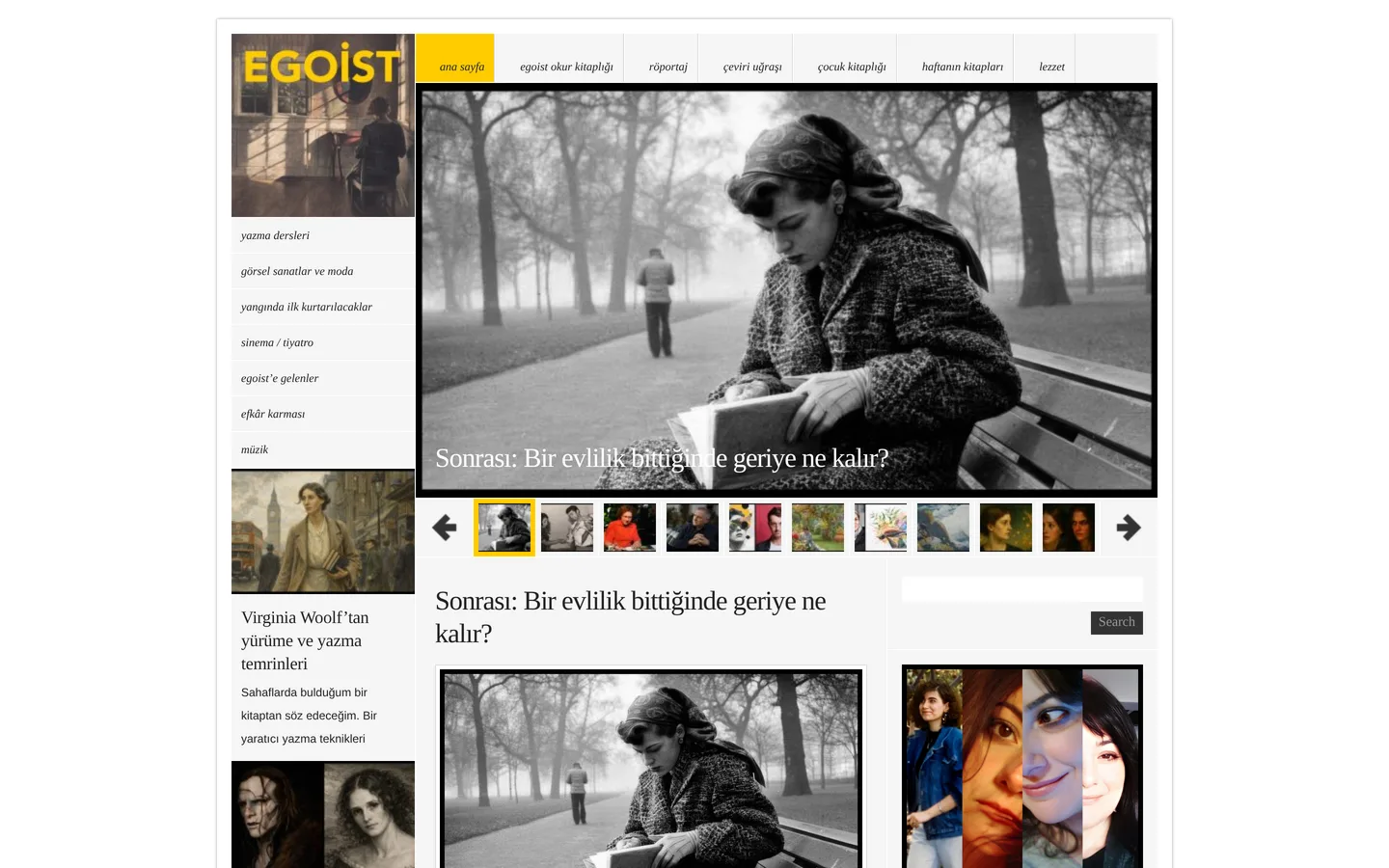The height and width of the screenshot is (868, 1389).
Task: Go to egoist okur kitaplığı menu
Action: coord(566,67)
